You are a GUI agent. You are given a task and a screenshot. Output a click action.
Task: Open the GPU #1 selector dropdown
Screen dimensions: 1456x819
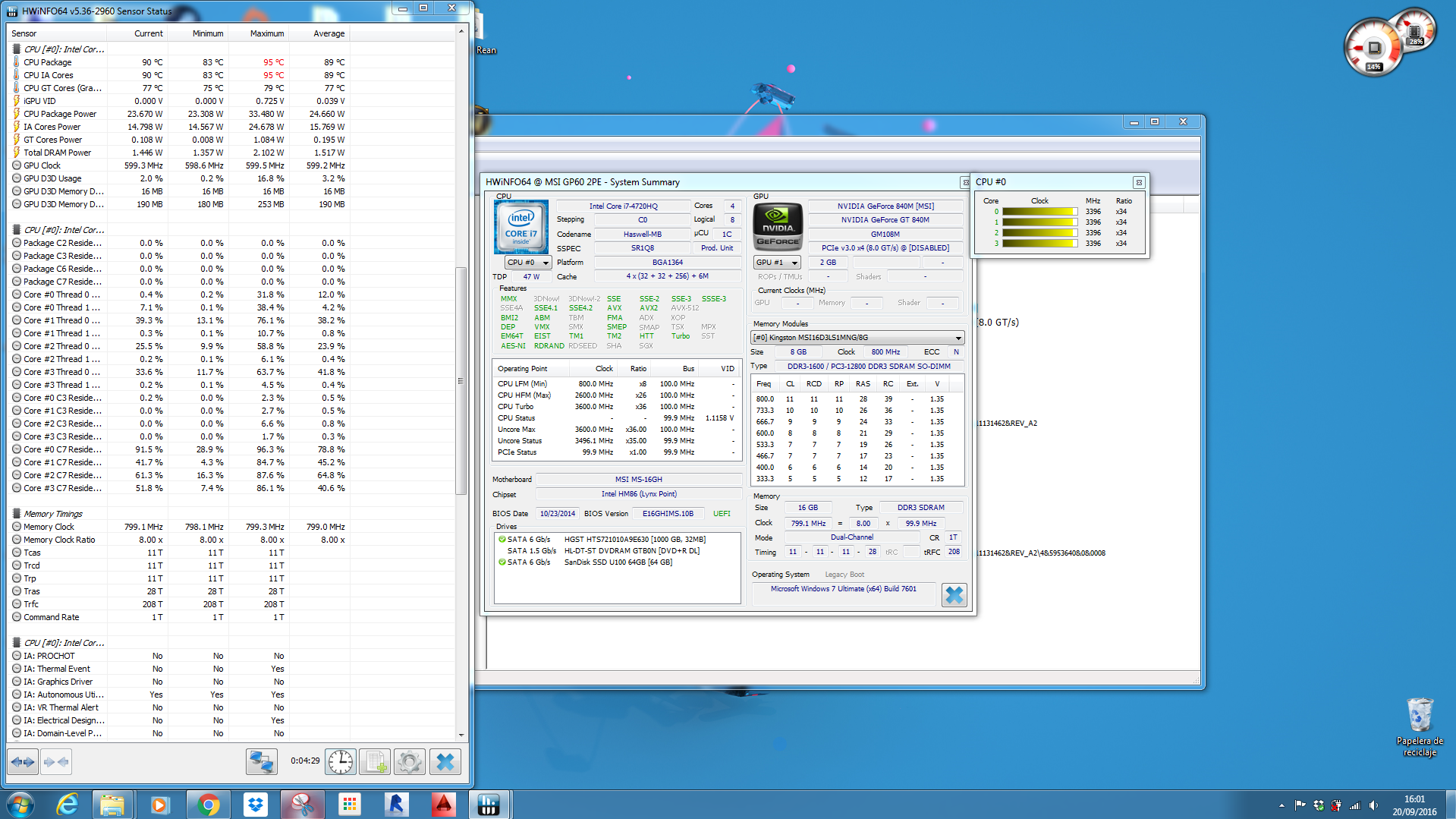click(777, 263)
